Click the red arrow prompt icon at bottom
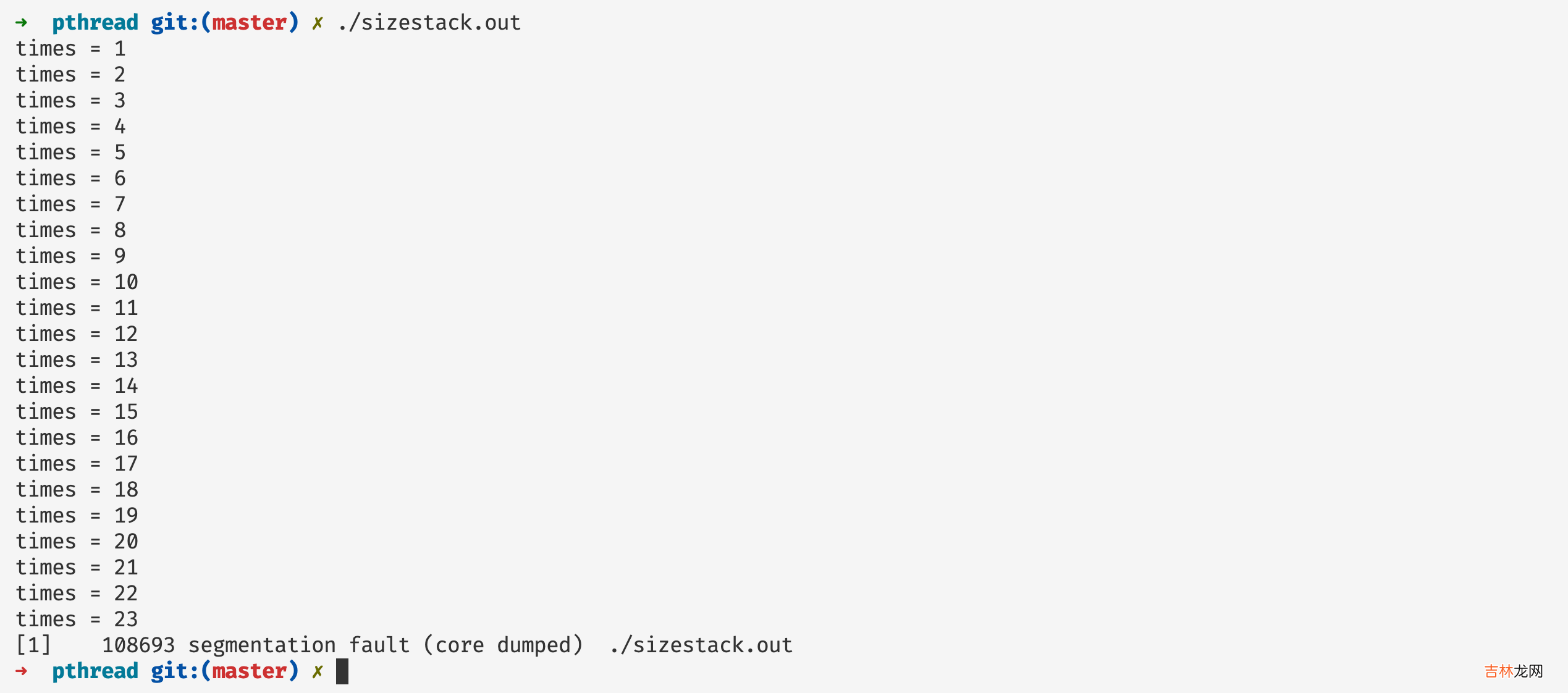 pos(22,671)
